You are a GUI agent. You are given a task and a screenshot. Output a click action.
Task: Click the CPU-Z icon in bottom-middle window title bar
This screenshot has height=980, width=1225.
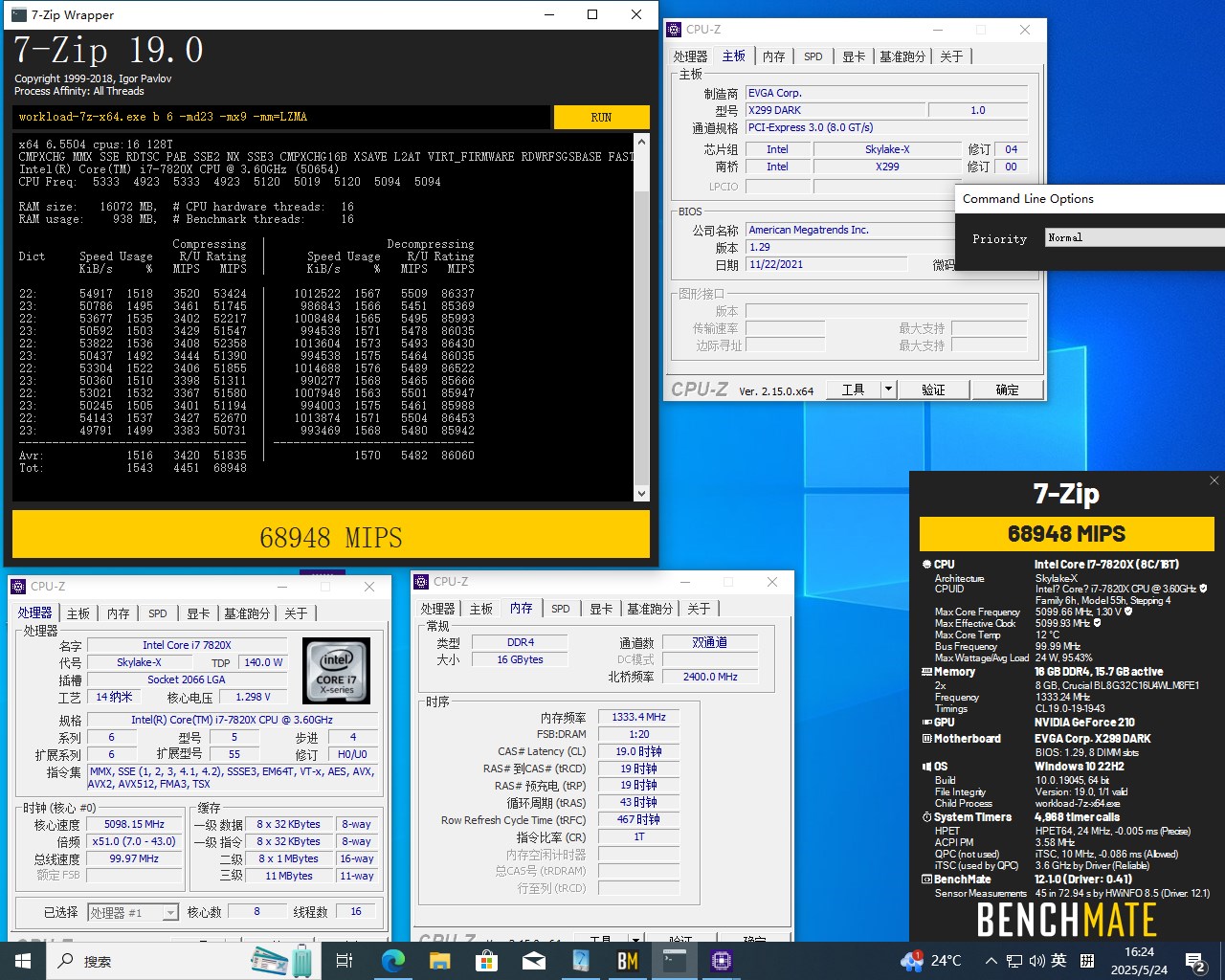coord(421,582)
